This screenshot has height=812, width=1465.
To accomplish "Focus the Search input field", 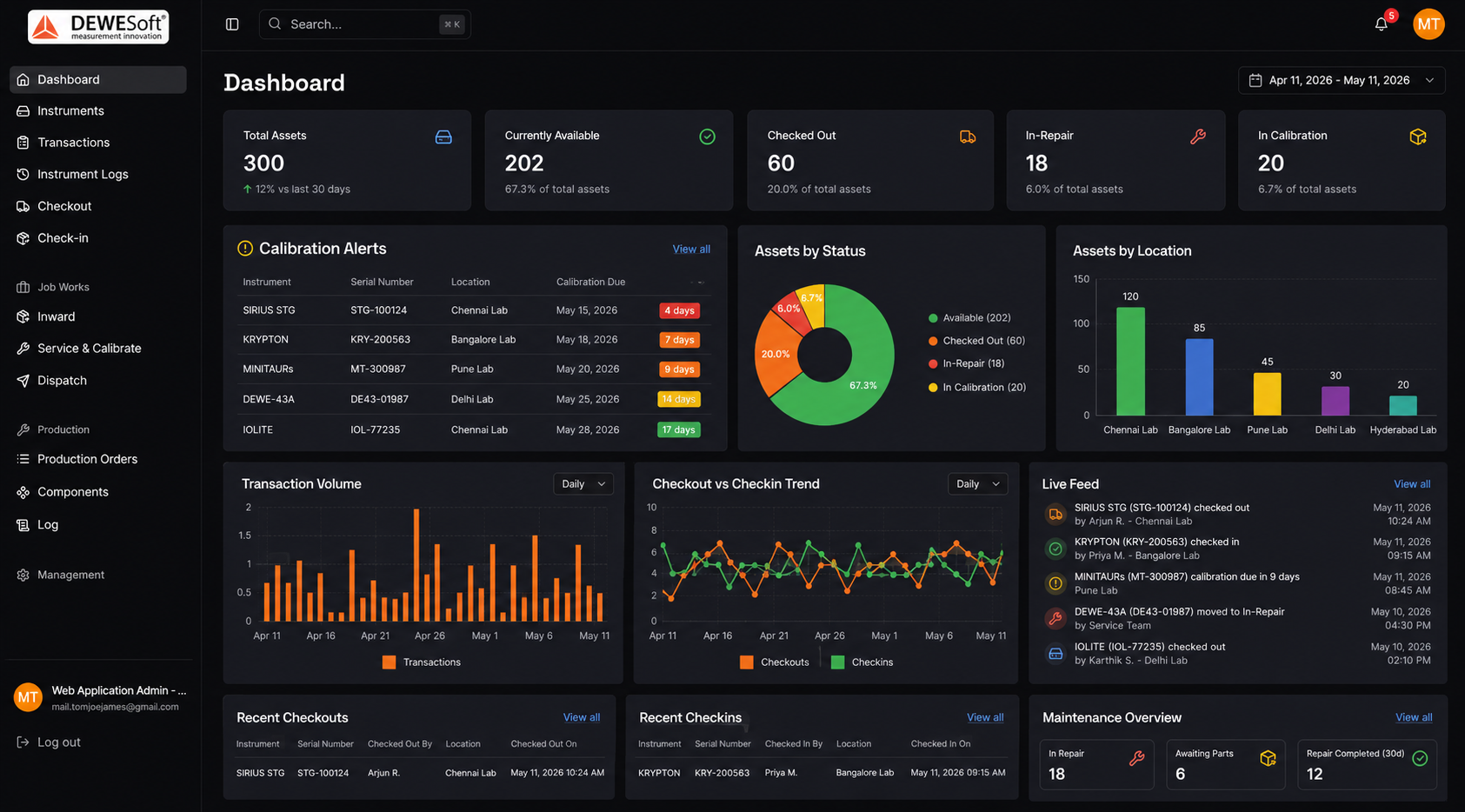I will 364,24.
